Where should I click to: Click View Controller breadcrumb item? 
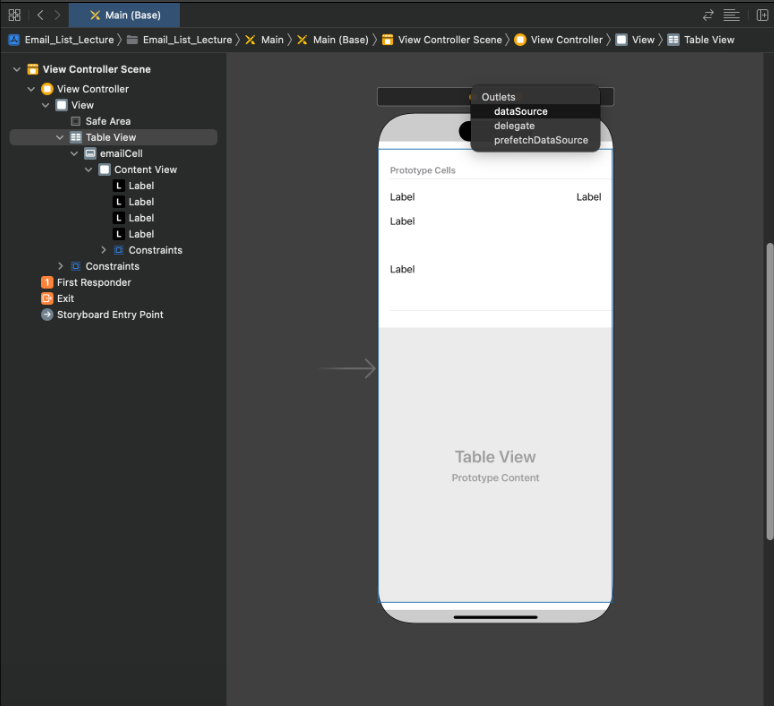pyautogui.click(x=559, y=40)
